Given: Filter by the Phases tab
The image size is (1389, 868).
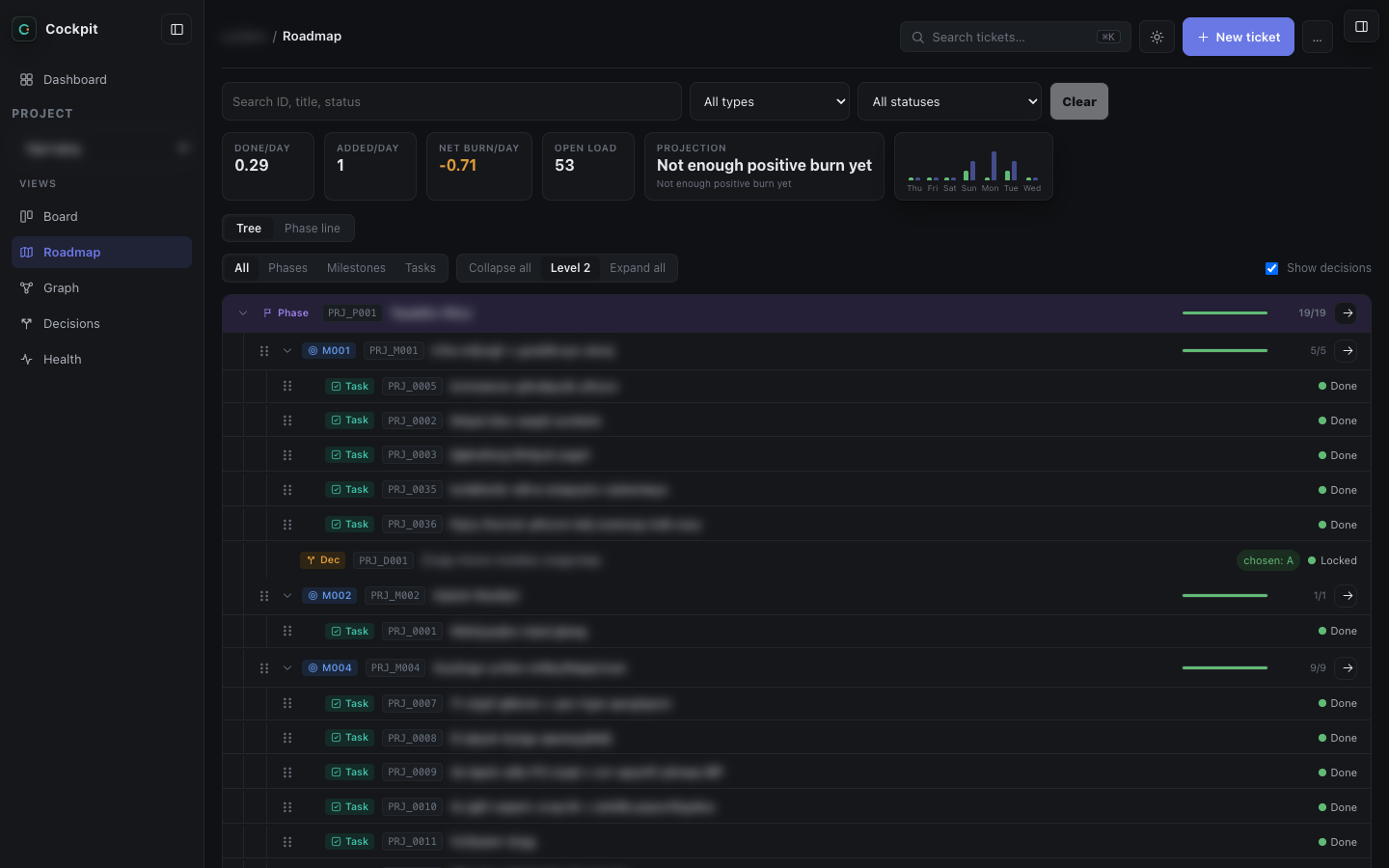Looking at the screenshot, I should pos(287,268).
